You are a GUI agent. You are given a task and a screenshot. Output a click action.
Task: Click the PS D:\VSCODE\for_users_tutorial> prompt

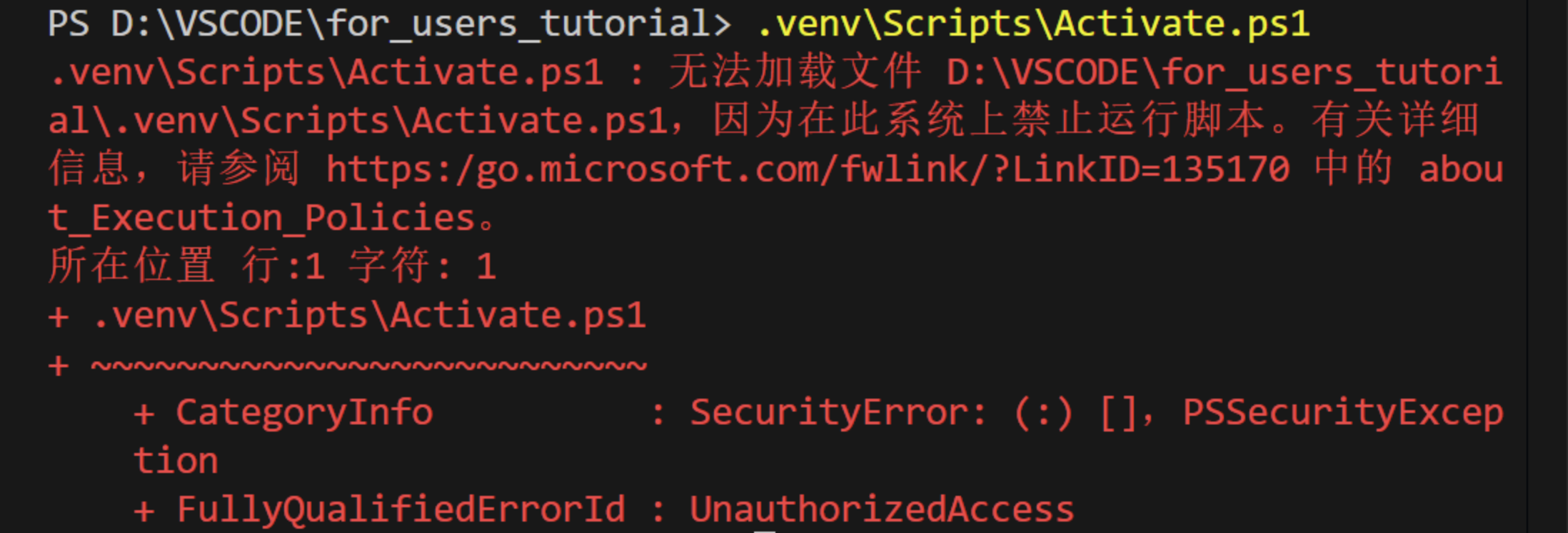click(389, 24)
